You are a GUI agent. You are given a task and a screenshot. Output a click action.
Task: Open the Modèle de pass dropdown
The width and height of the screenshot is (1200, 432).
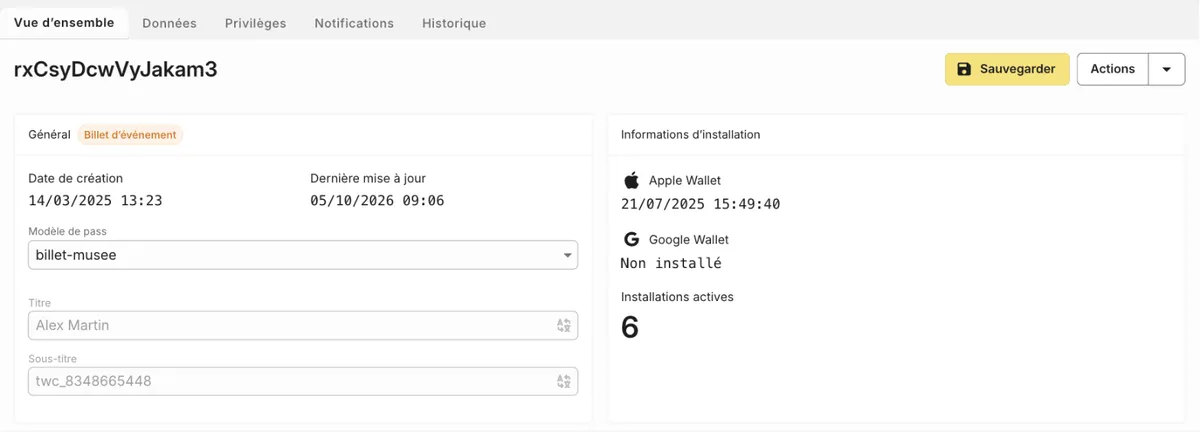click(x=303, y=255)
